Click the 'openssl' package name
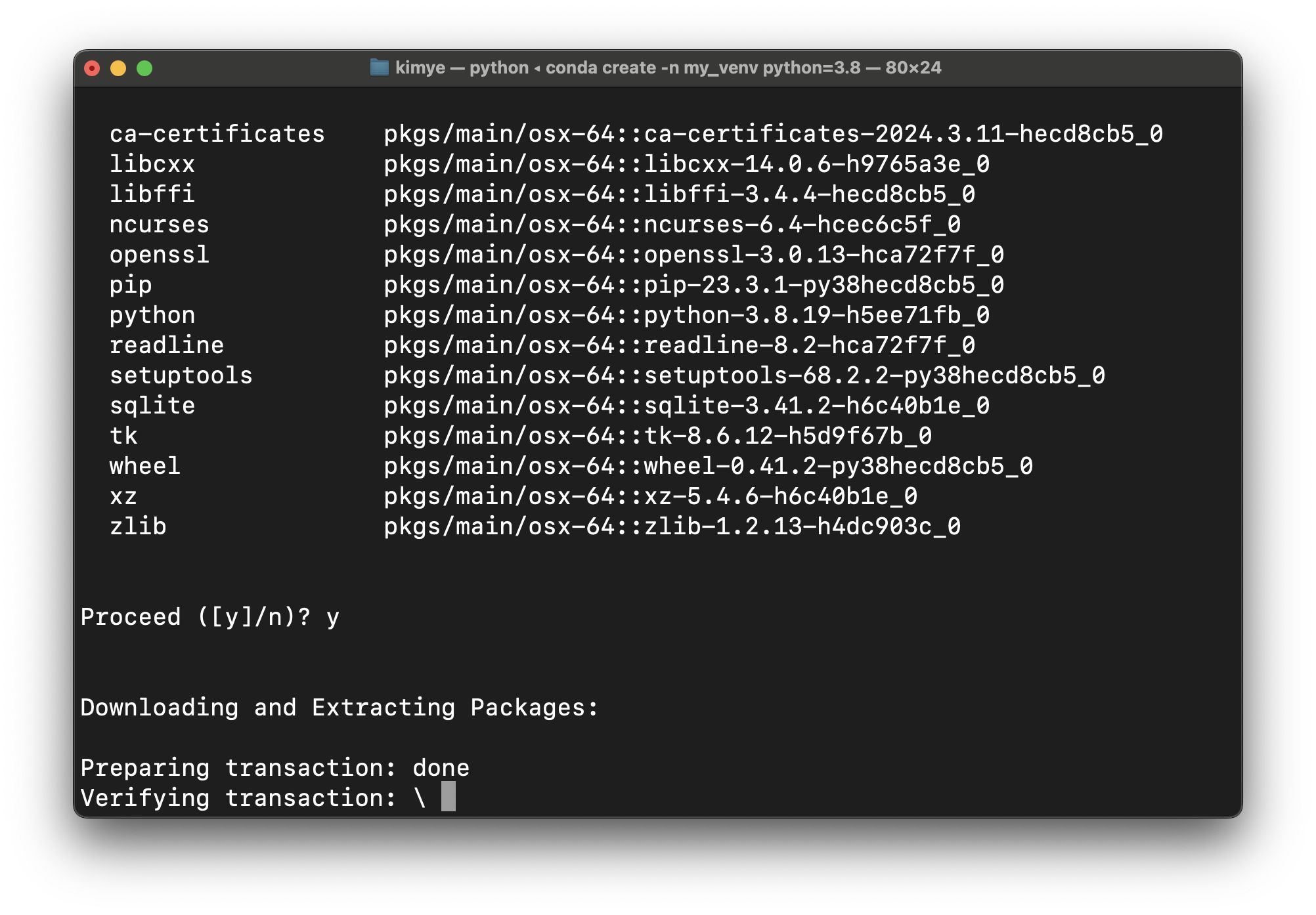Image resolution: width=1316 pixels, height=915 pixels. (x=159, y=255)
